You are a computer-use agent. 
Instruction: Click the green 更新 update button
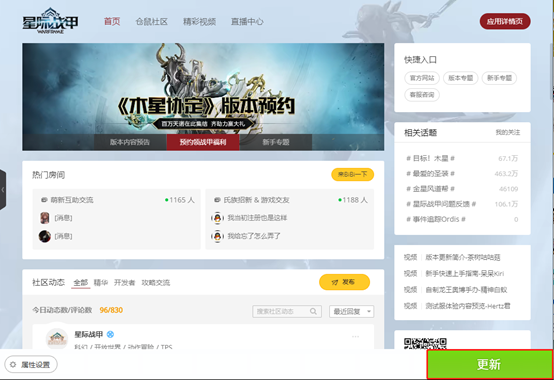pos(489,364)
